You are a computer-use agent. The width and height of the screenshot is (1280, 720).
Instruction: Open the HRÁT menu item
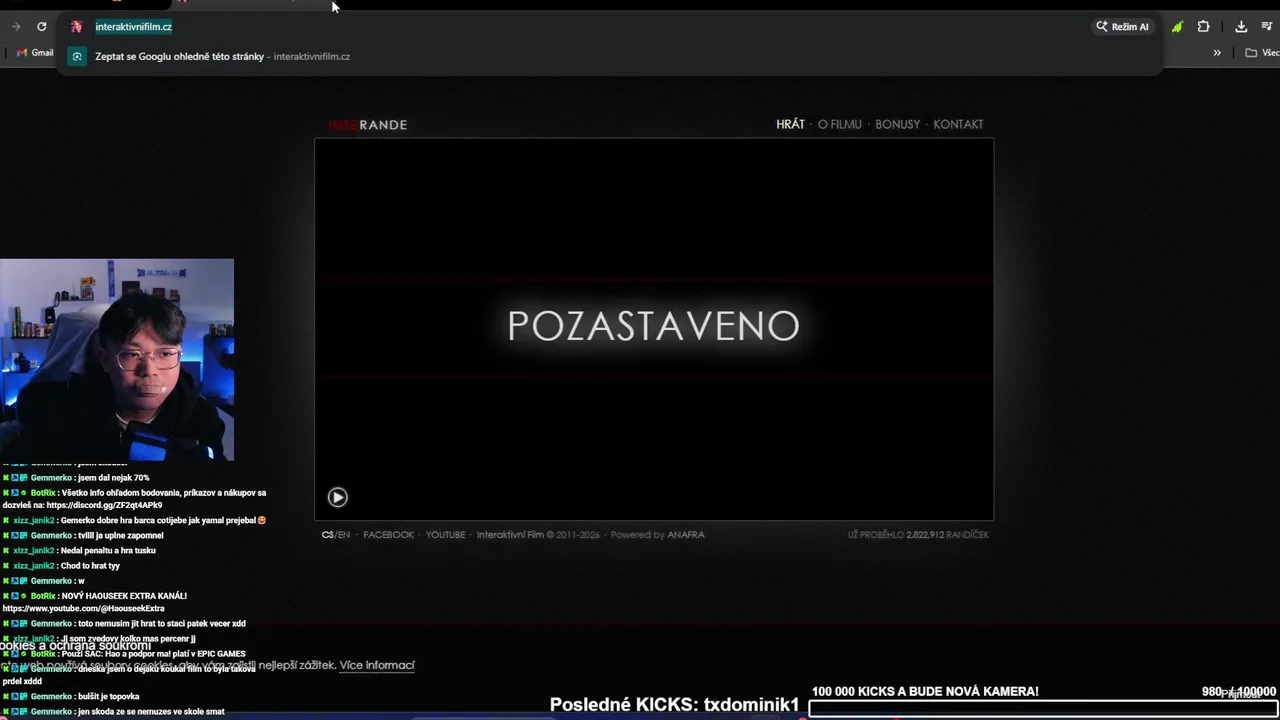click(790, 124)
